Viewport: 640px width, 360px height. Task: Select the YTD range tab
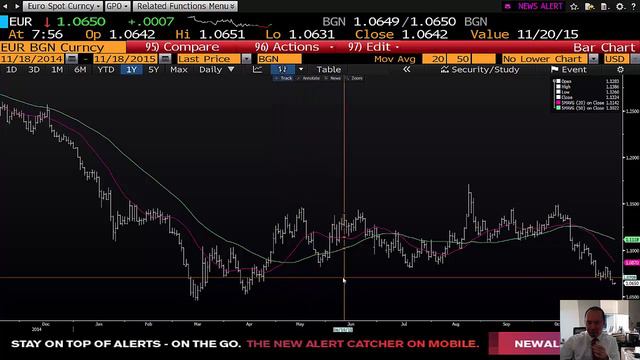[x=106, y=69]
